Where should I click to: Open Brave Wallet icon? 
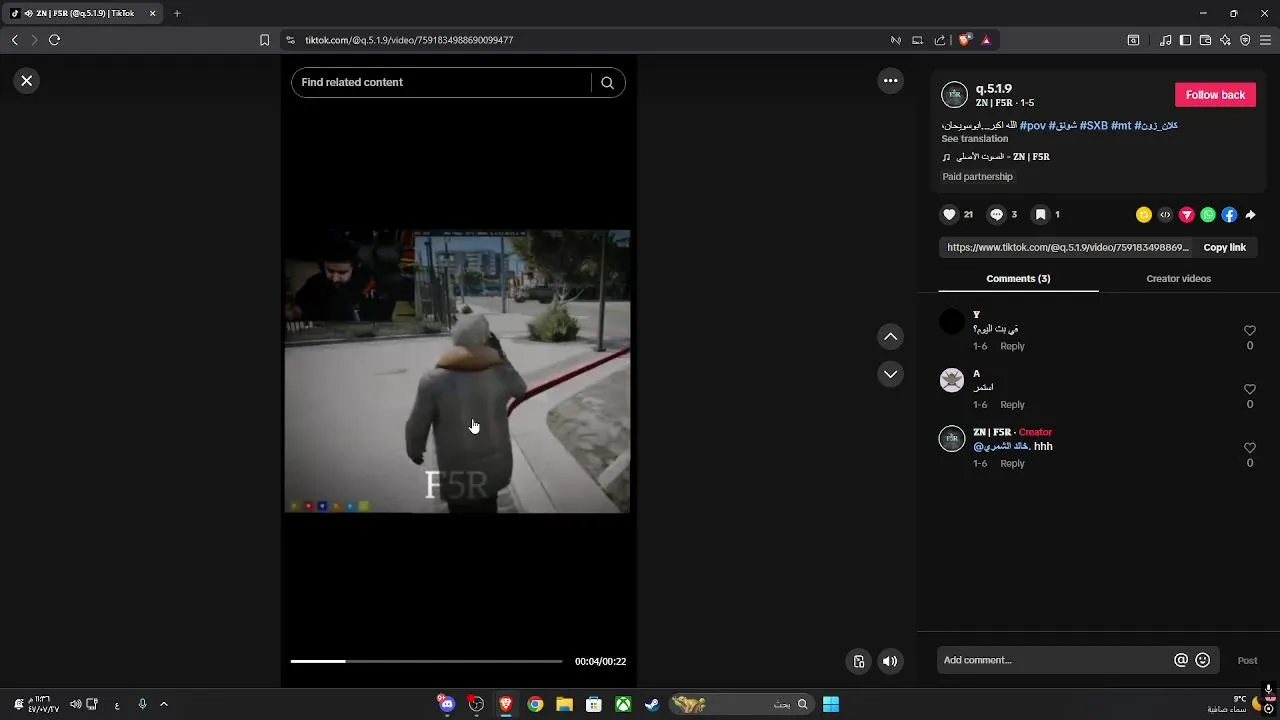coord(1205,40)
